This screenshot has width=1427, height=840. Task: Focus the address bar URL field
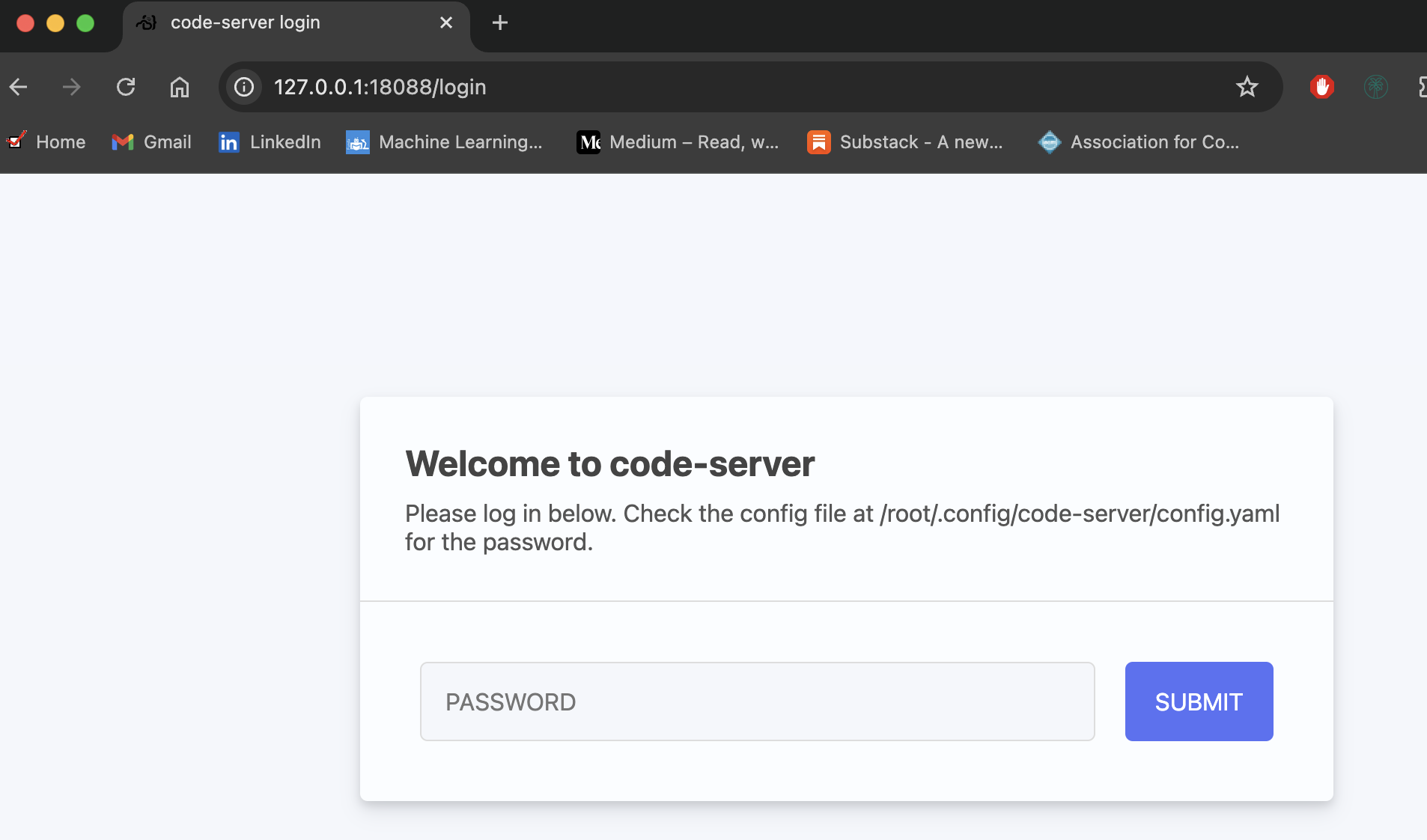pos(674,88)
